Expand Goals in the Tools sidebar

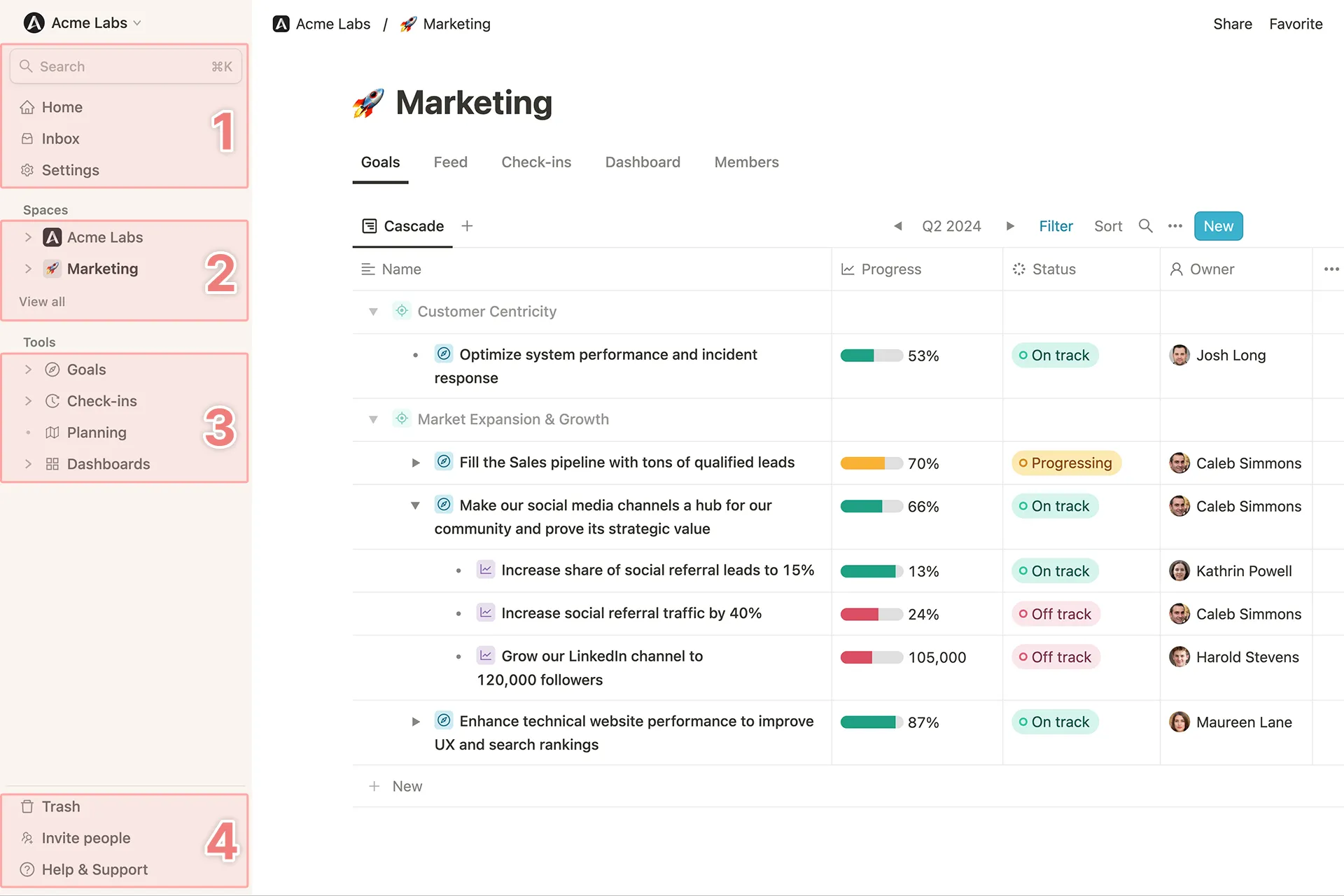point(28,370)
